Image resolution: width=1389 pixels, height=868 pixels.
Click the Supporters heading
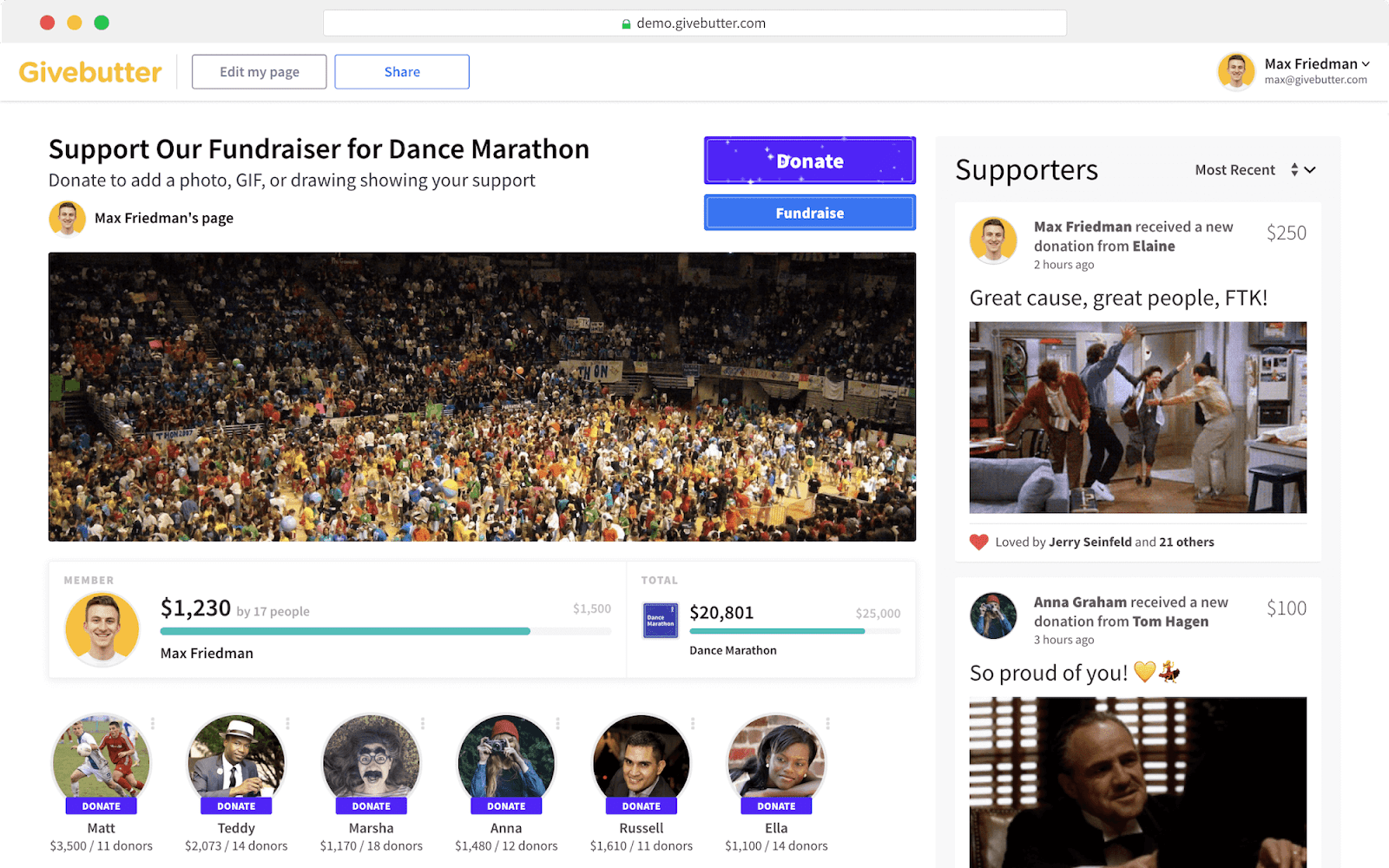[x=1026, y=170]
